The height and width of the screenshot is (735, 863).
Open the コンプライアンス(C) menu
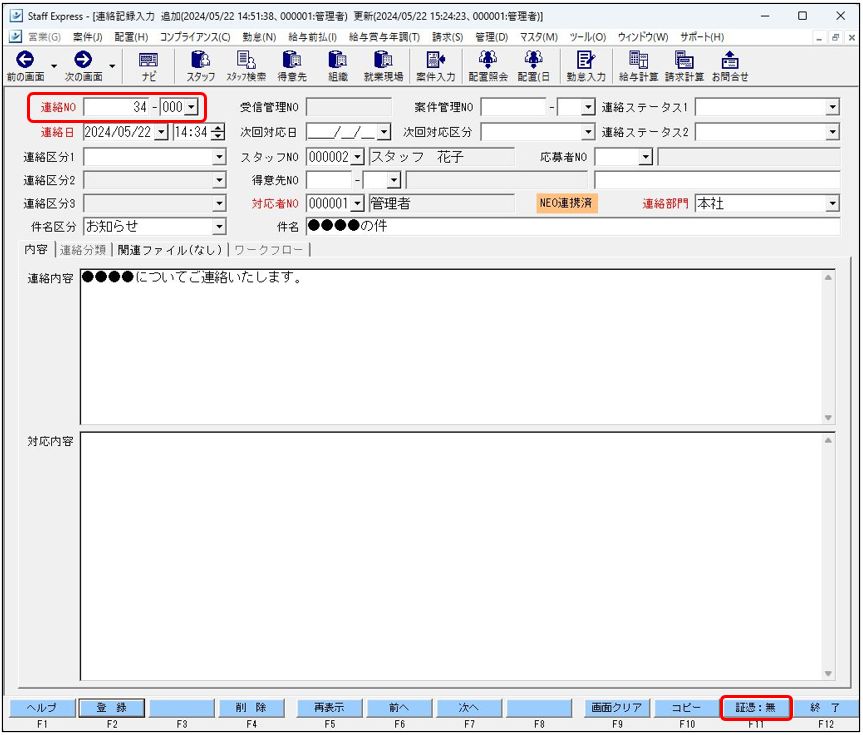(195, 37)
